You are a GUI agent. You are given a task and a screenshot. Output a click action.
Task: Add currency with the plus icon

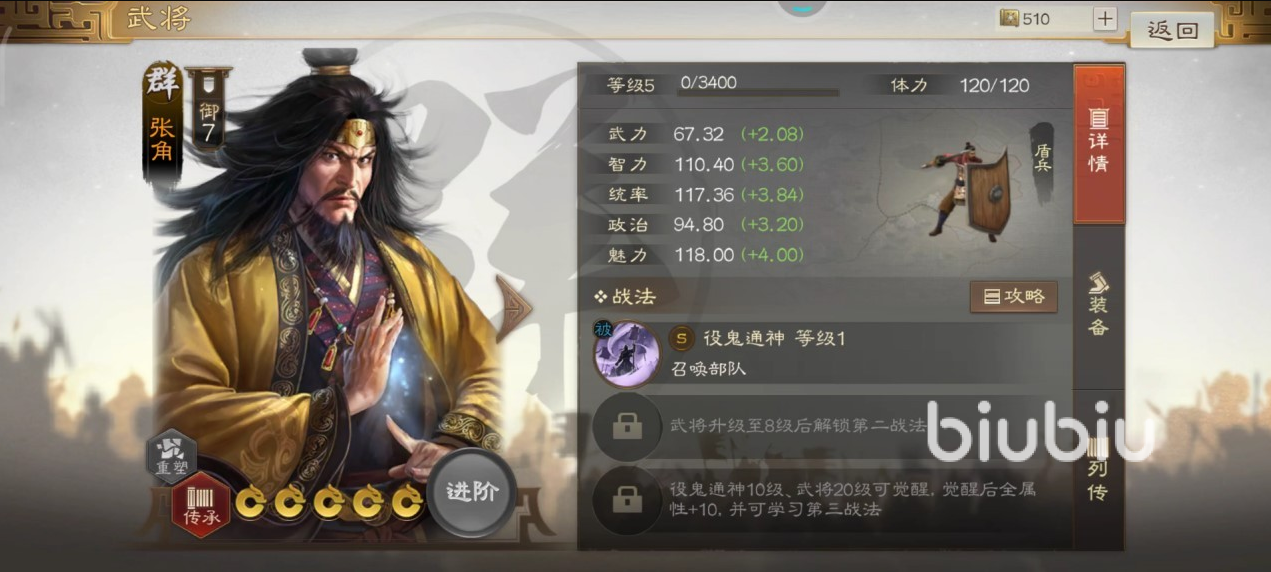(1104, 19)
